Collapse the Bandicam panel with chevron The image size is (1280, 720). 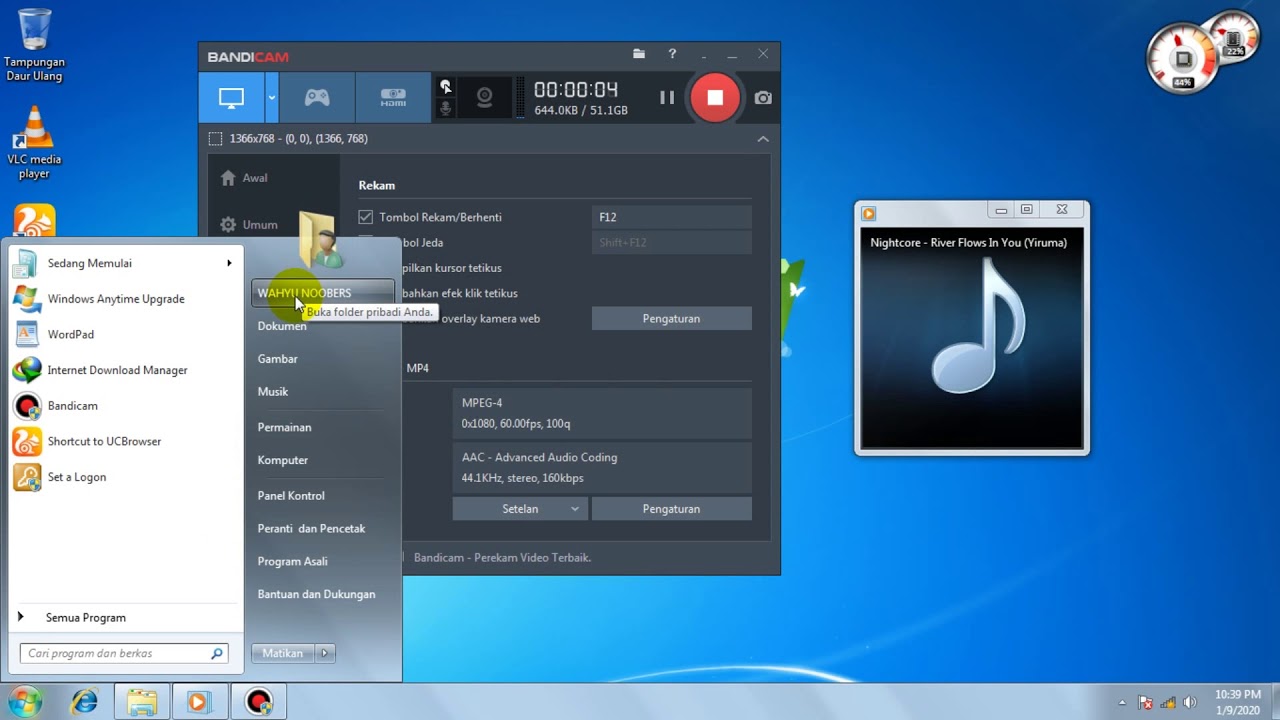pyautogui.click(x=763, y=139)
